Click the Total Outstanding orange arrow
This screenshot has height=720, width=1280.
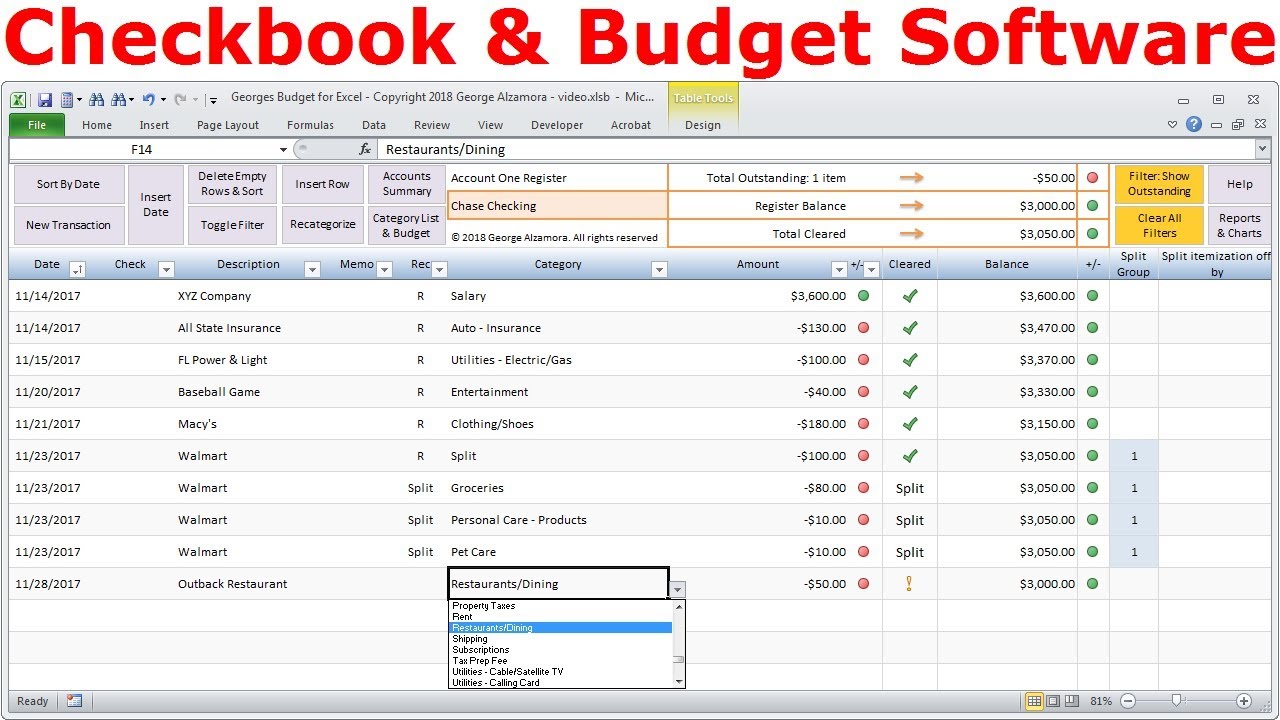tap(911, 178)
